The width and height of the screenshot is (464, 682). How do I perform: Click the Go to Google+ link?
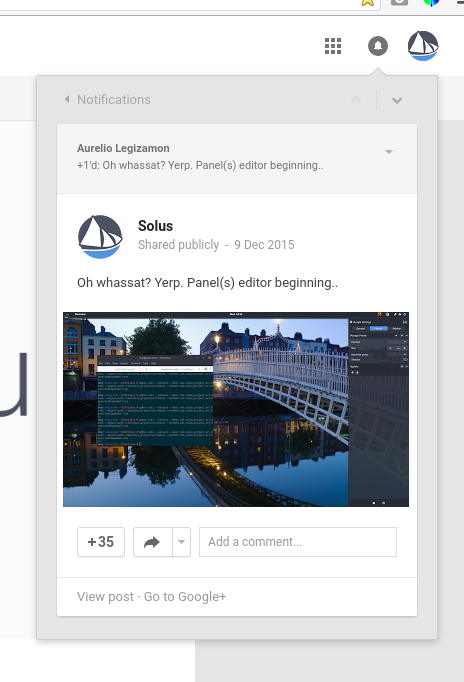tap(185, 597)
